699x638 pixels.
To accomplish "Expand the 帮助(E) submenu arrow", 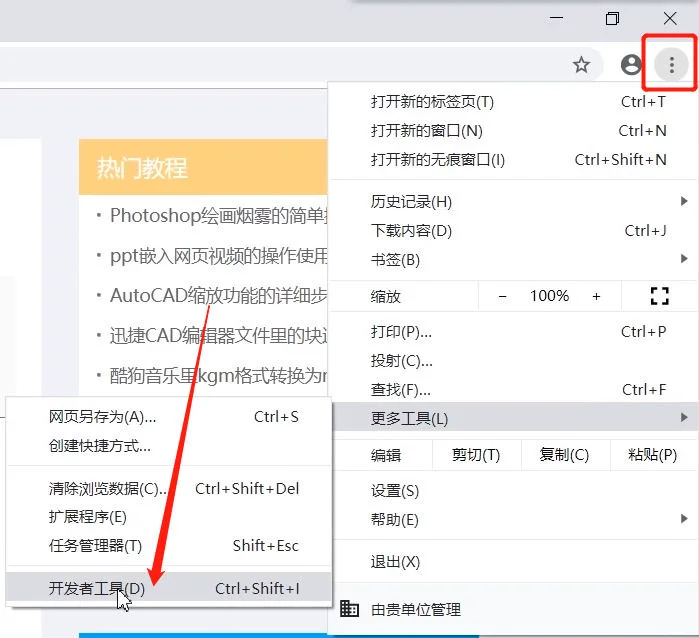I will pos(684,518).
